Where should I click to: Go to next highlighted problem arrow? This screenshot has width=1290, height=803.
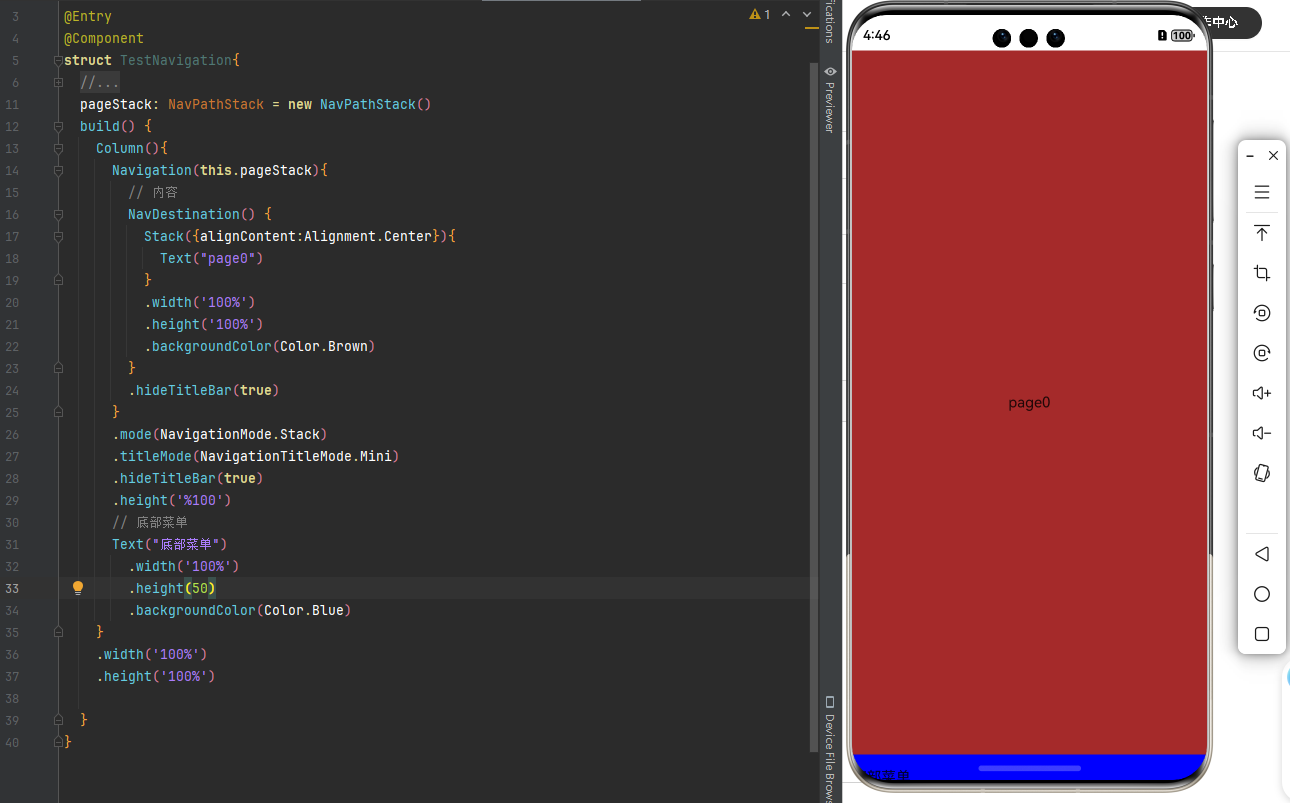807,15
